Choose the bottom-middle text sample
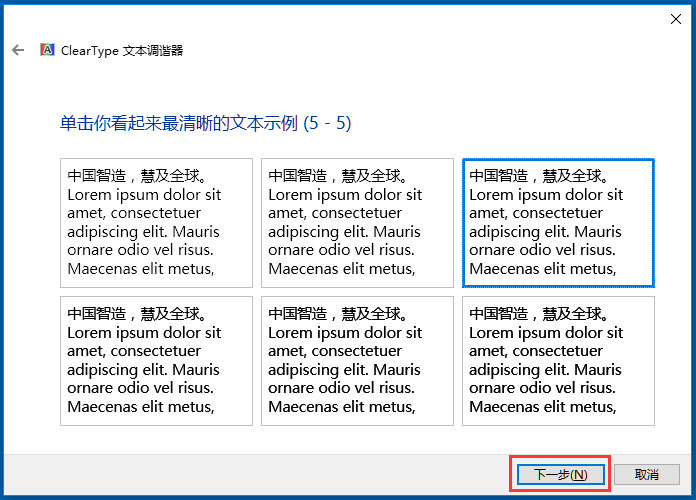This screenshot has height=500, width=696. coord(357,360)
